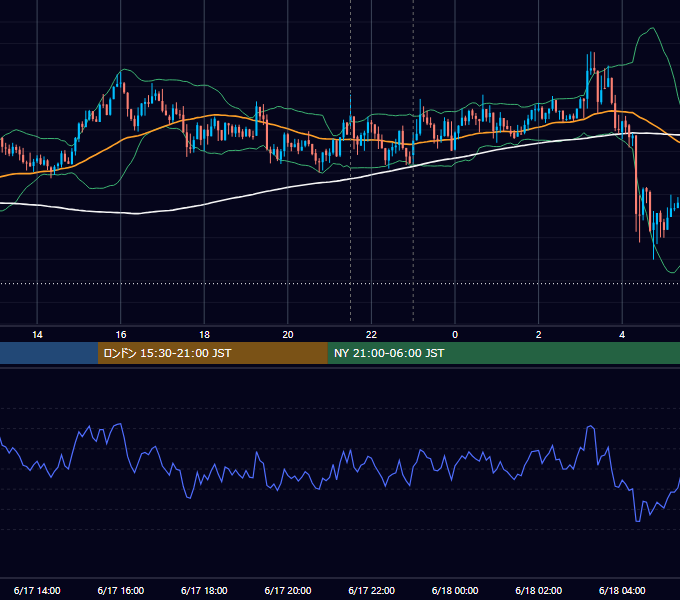Click the '16' hour label on price chart axis

[x=121, y=335]
